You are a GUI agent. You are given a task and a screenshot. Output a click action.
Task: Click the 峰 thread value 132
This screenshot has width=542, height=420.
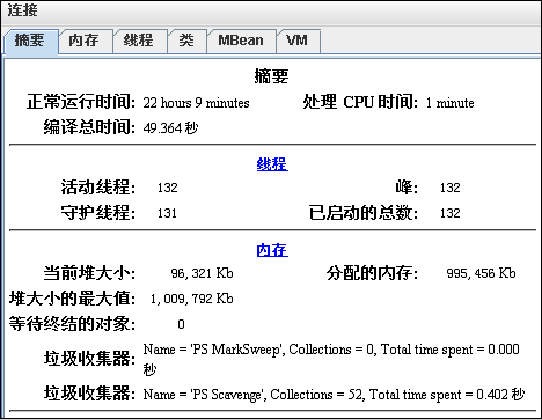coord(450,187)
